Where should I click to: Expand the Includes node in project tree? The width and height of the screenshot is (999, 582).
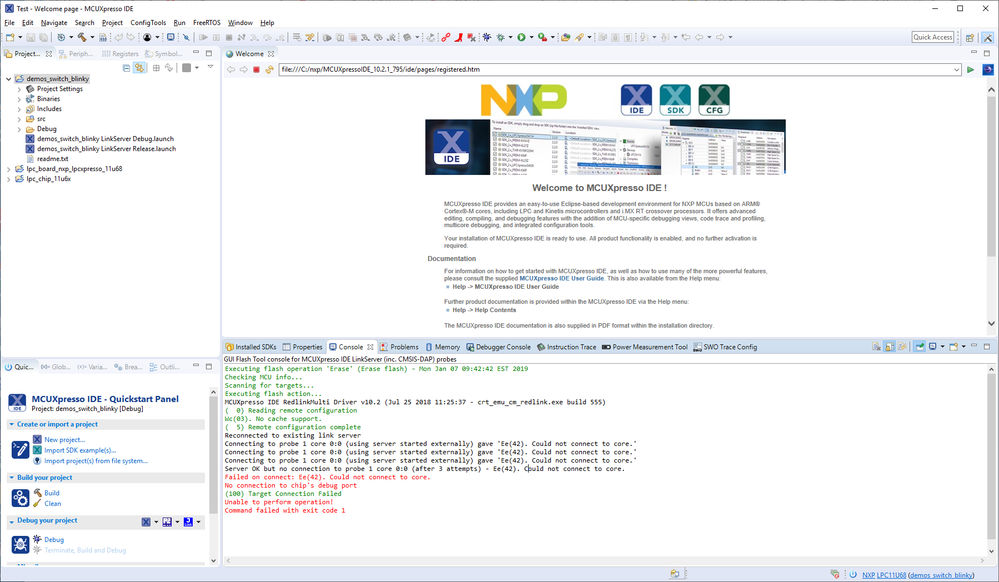[19, 109]
